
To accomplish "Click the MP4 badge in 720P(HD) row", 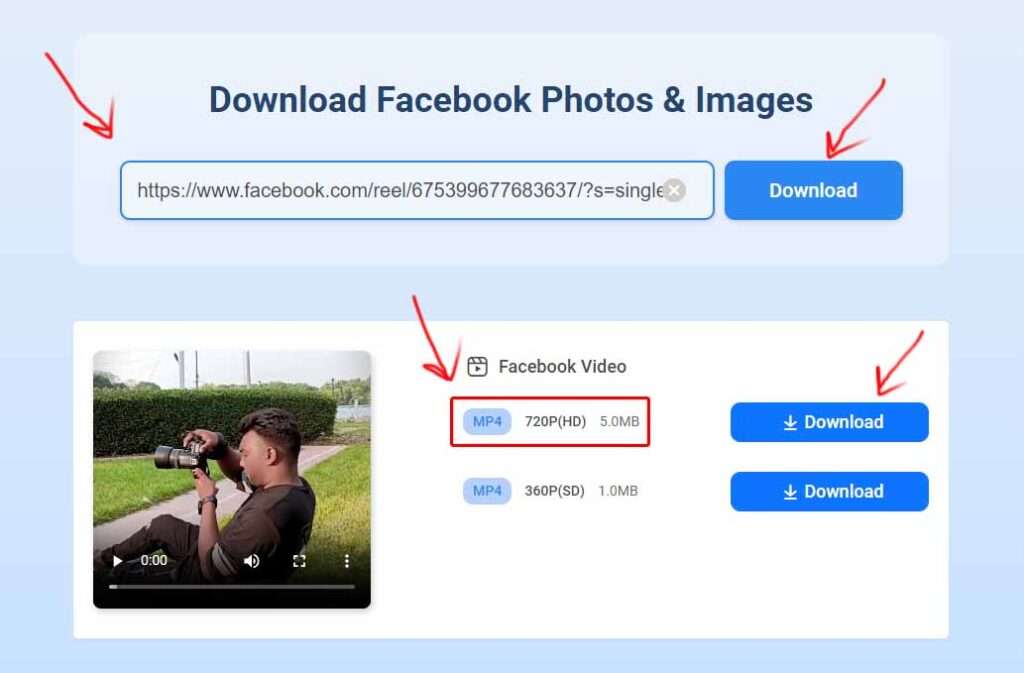I will tap(487, 422).
